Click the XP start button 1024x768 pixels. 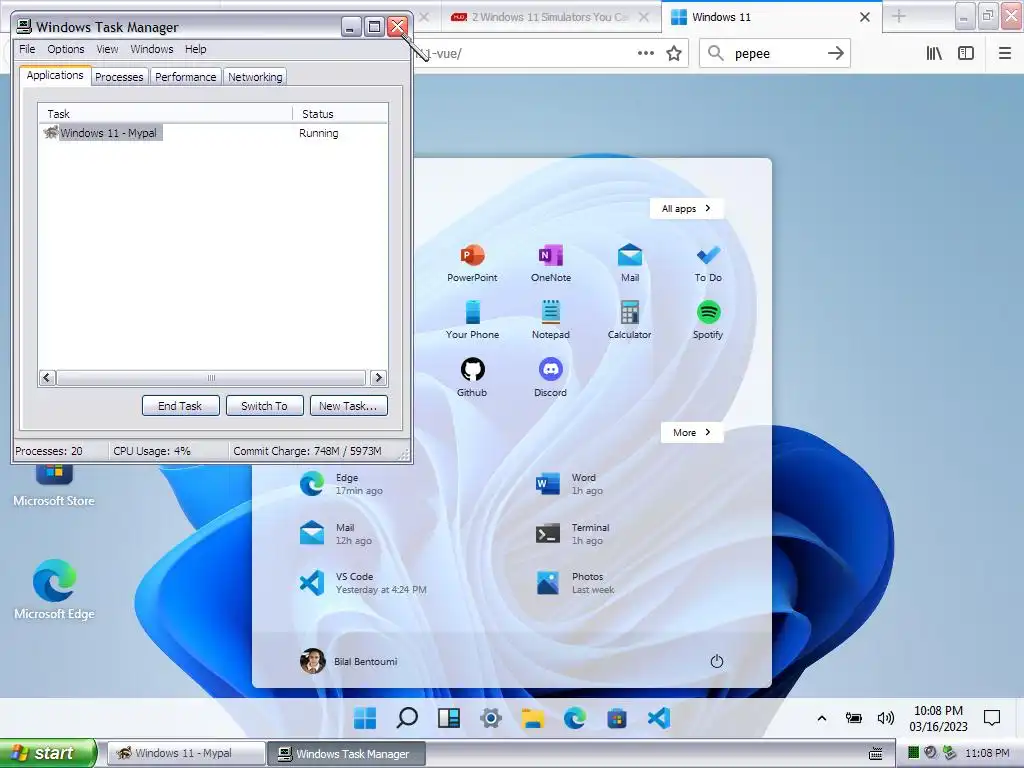[x=48, y=753]
